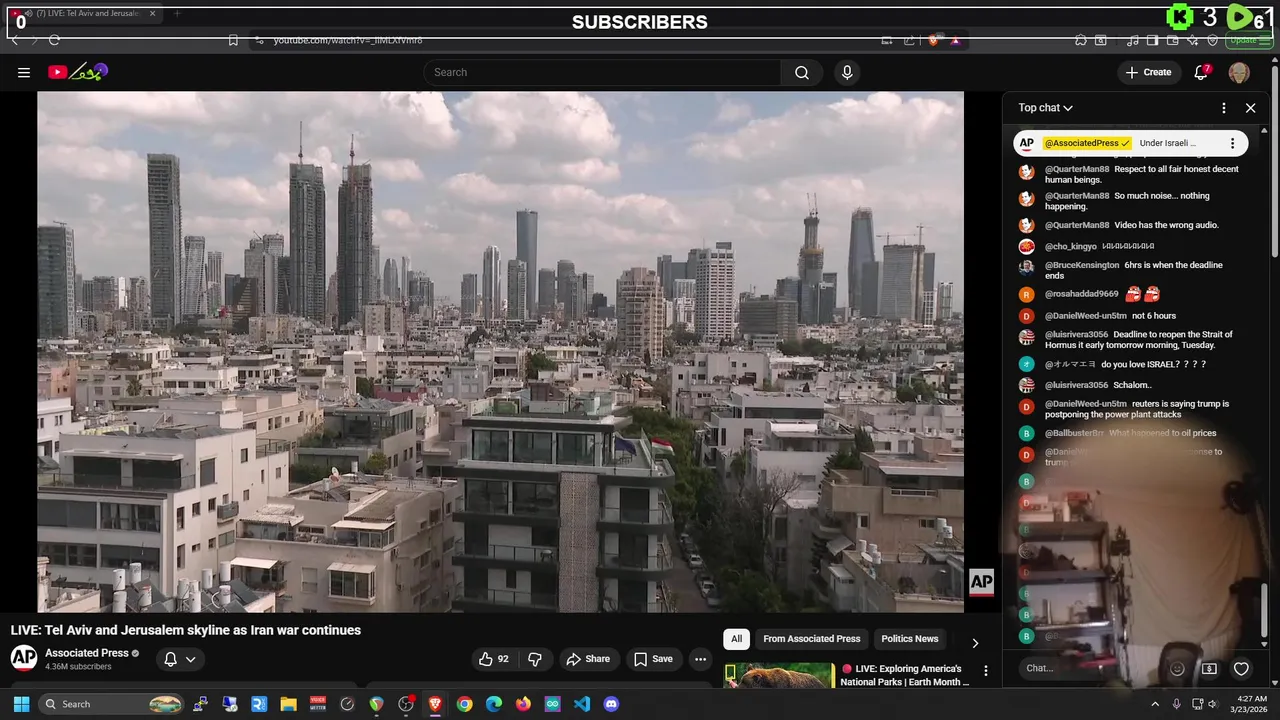Select the Politics News chip
The height and width of the screenshot is (720, 1280).
pos(909,639)
